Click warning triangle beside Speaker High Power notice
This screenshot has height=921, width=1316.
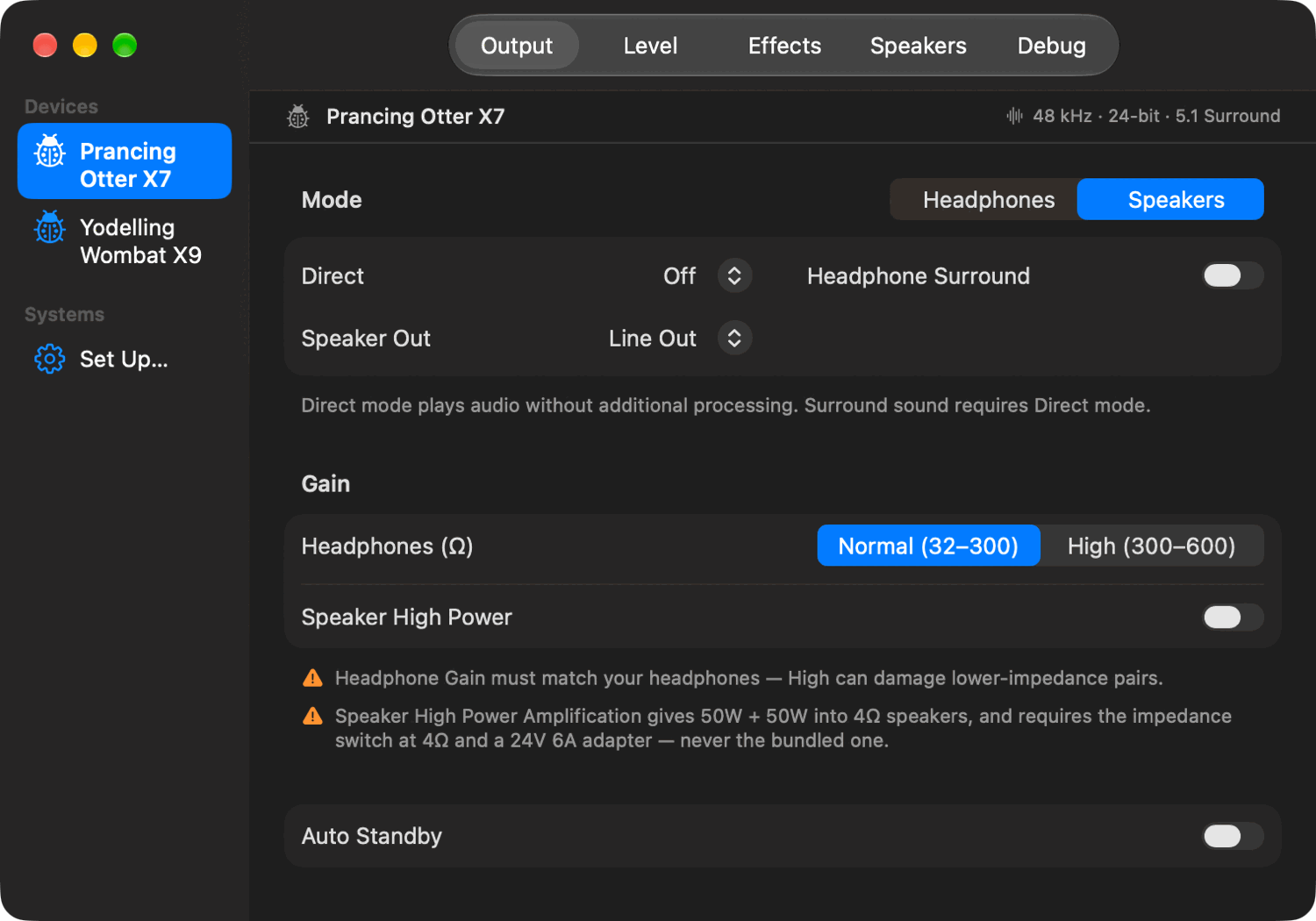pyautogui.click(x=312, y=716)
